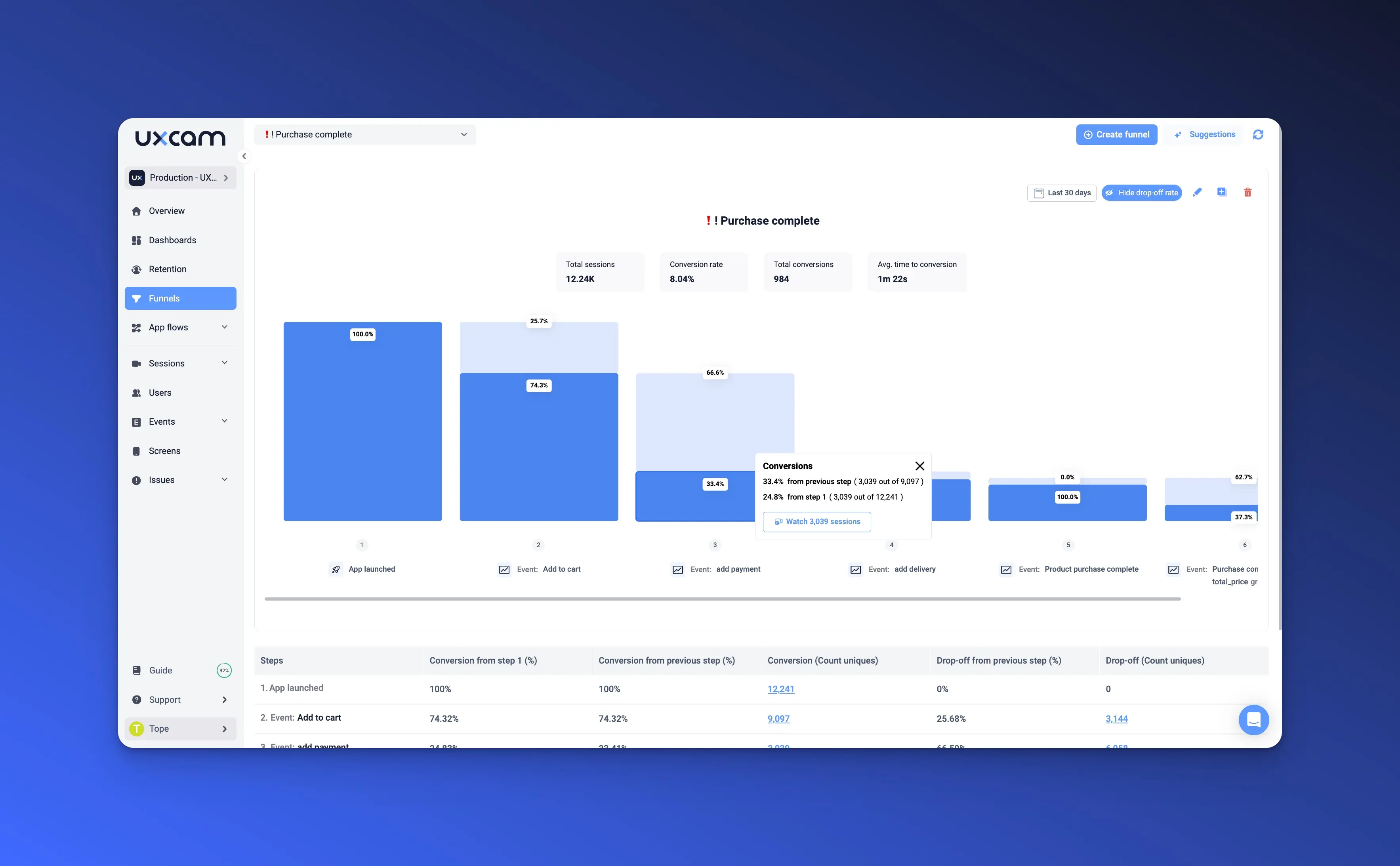
Task: Click the horizontal funnel chart scrollbar
Action: (722, 599)
